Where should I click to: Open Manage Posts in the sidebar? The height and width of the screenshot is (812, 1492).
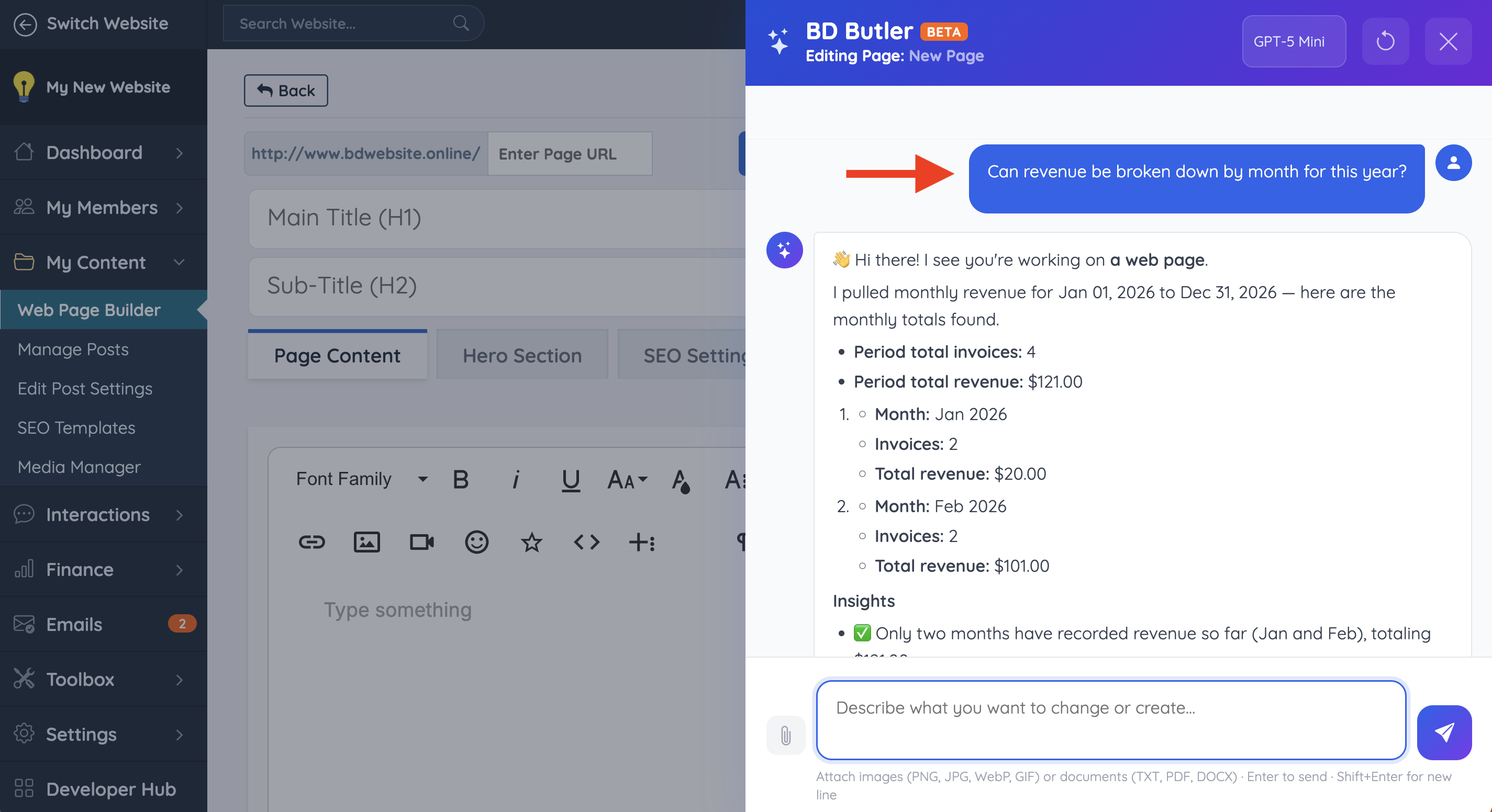[73, 349]
